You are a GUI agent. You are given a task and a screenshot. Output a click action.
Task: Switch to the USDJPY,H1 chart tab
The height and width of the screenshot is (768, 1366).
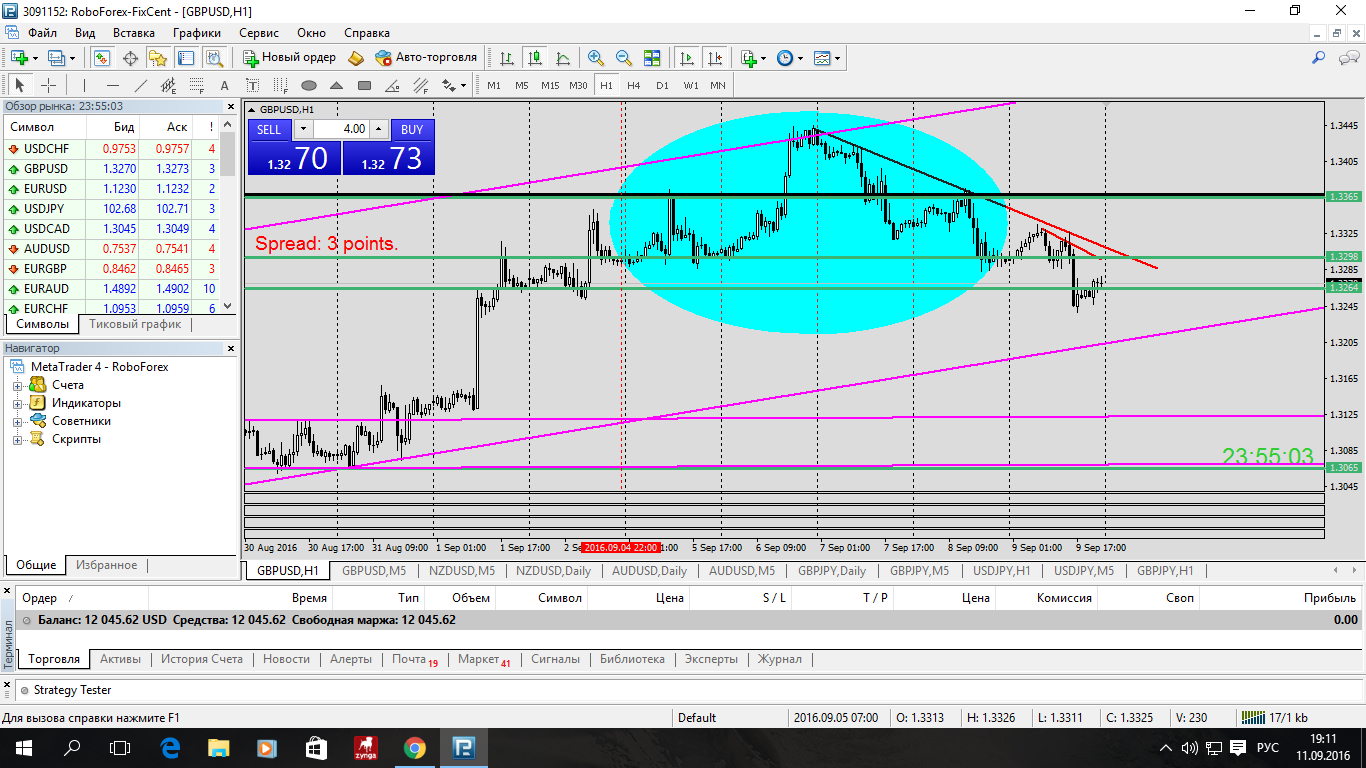coord(1001,571)
